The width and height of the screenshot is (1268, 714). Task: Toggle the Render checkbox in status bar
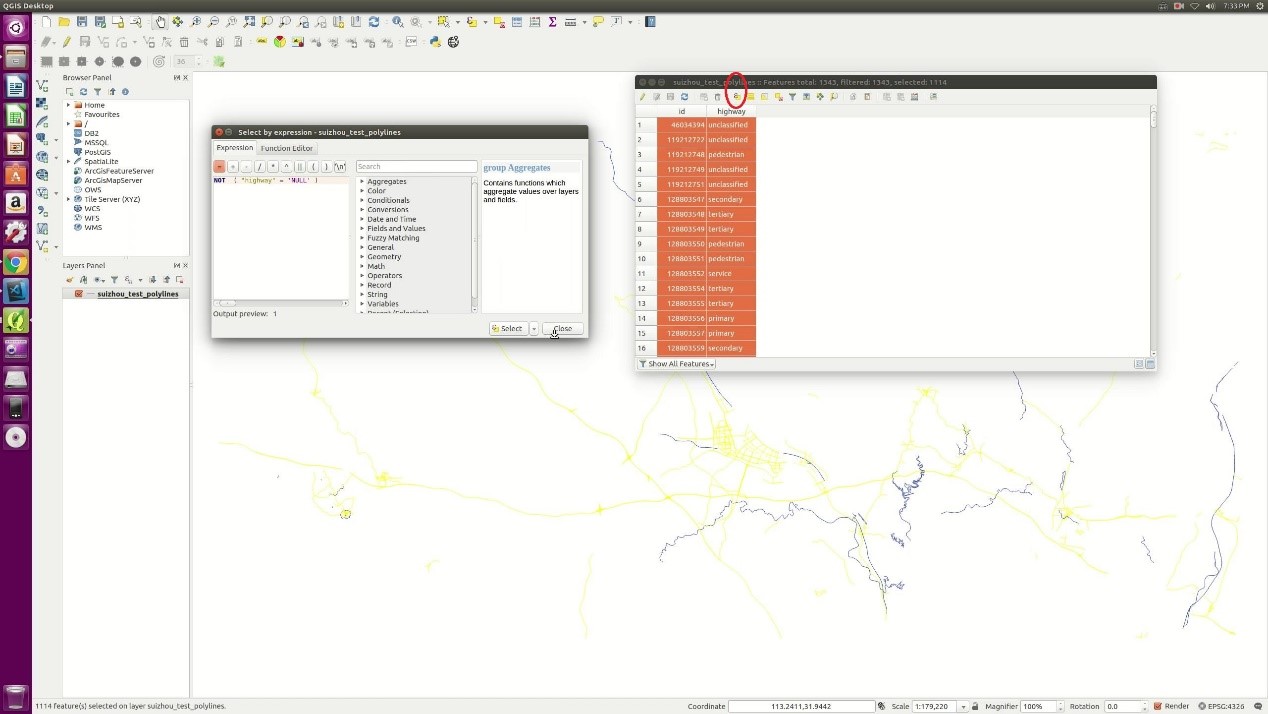(x=1158, y=706)
